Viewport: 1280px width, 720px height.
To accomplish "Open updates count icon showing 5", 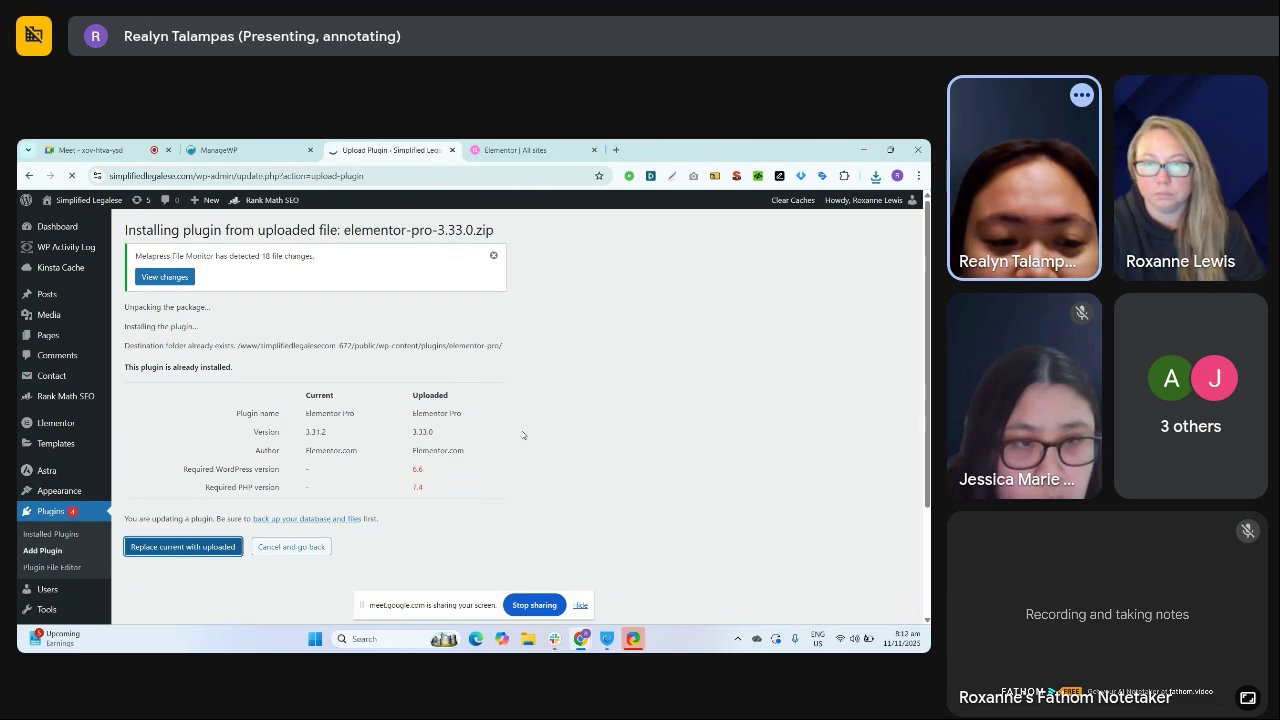I will (141, 200).
